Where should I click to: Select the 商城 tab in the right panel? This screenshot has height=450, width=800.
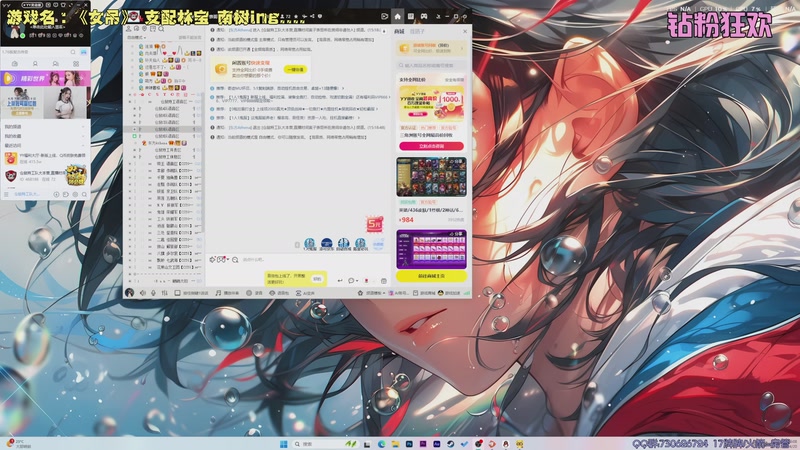point(399,32)
